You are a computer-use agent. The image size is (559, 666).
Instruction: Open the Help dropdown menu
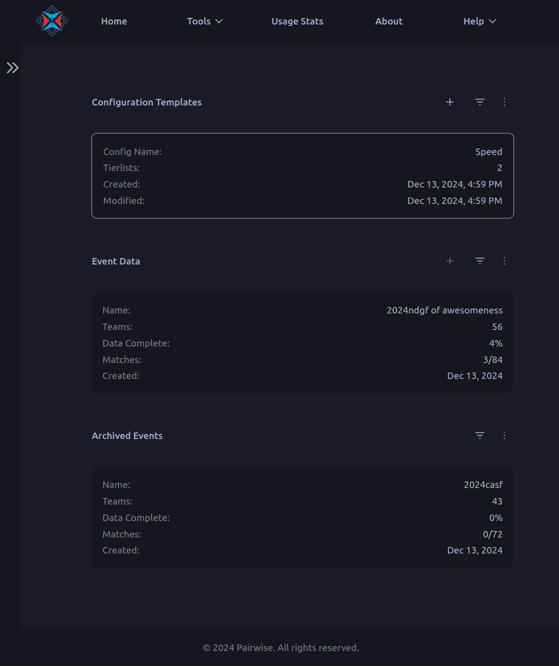coord(480,21)
